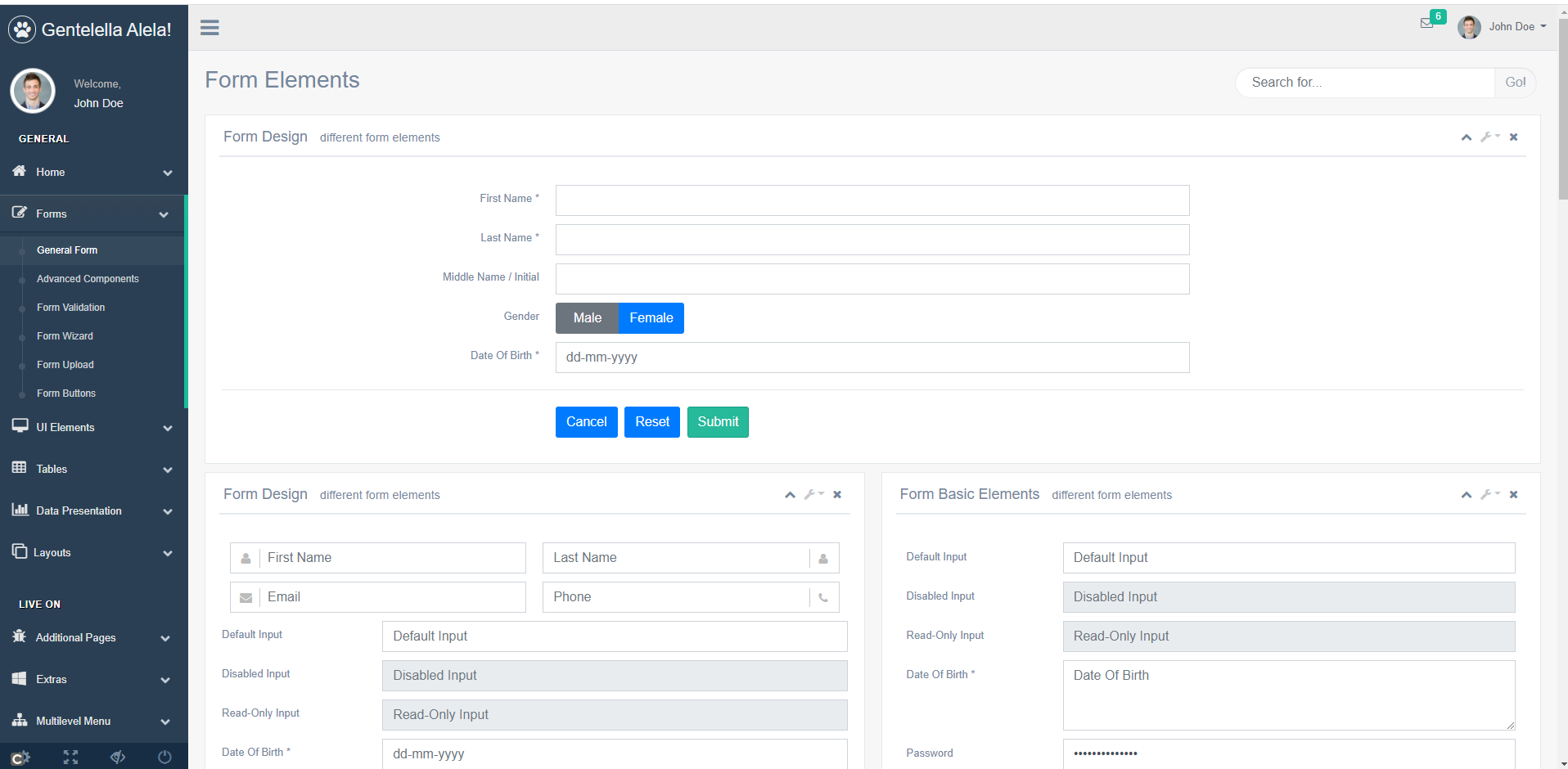Click the fullscreen icon in sidebar footer
The height and width of the screenshot is (769, 1568).
(71, 757)
